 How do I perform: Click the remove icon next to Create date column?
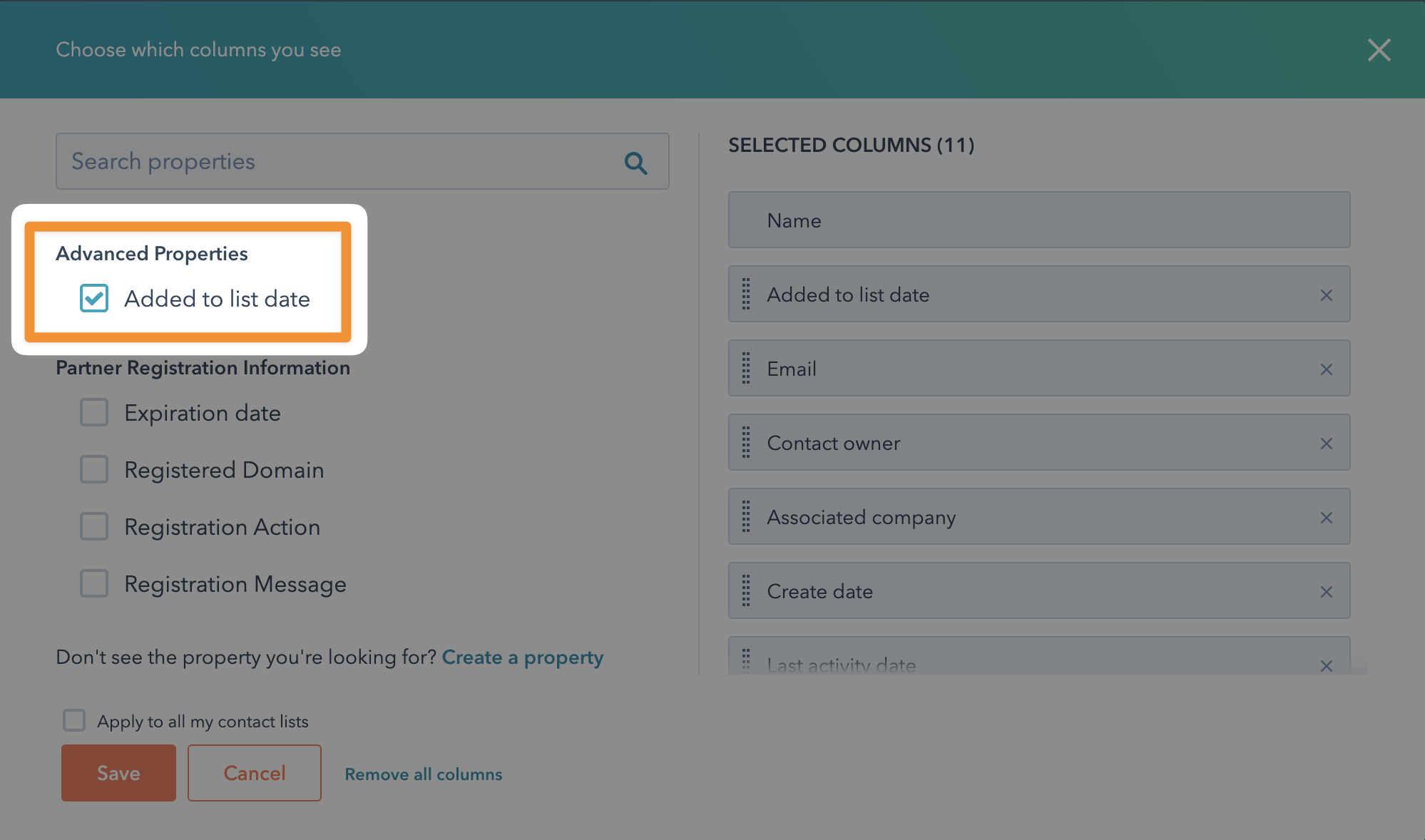1326,591
